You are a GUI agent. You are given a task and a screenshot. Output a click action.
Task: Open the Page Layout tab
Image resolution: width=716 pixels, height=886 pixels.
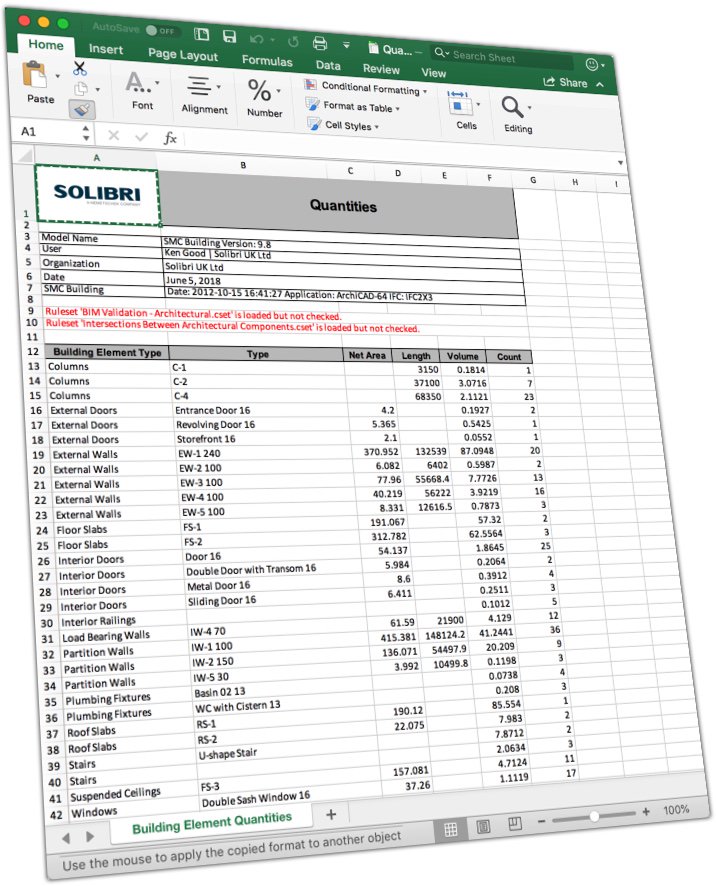(183, 54)
